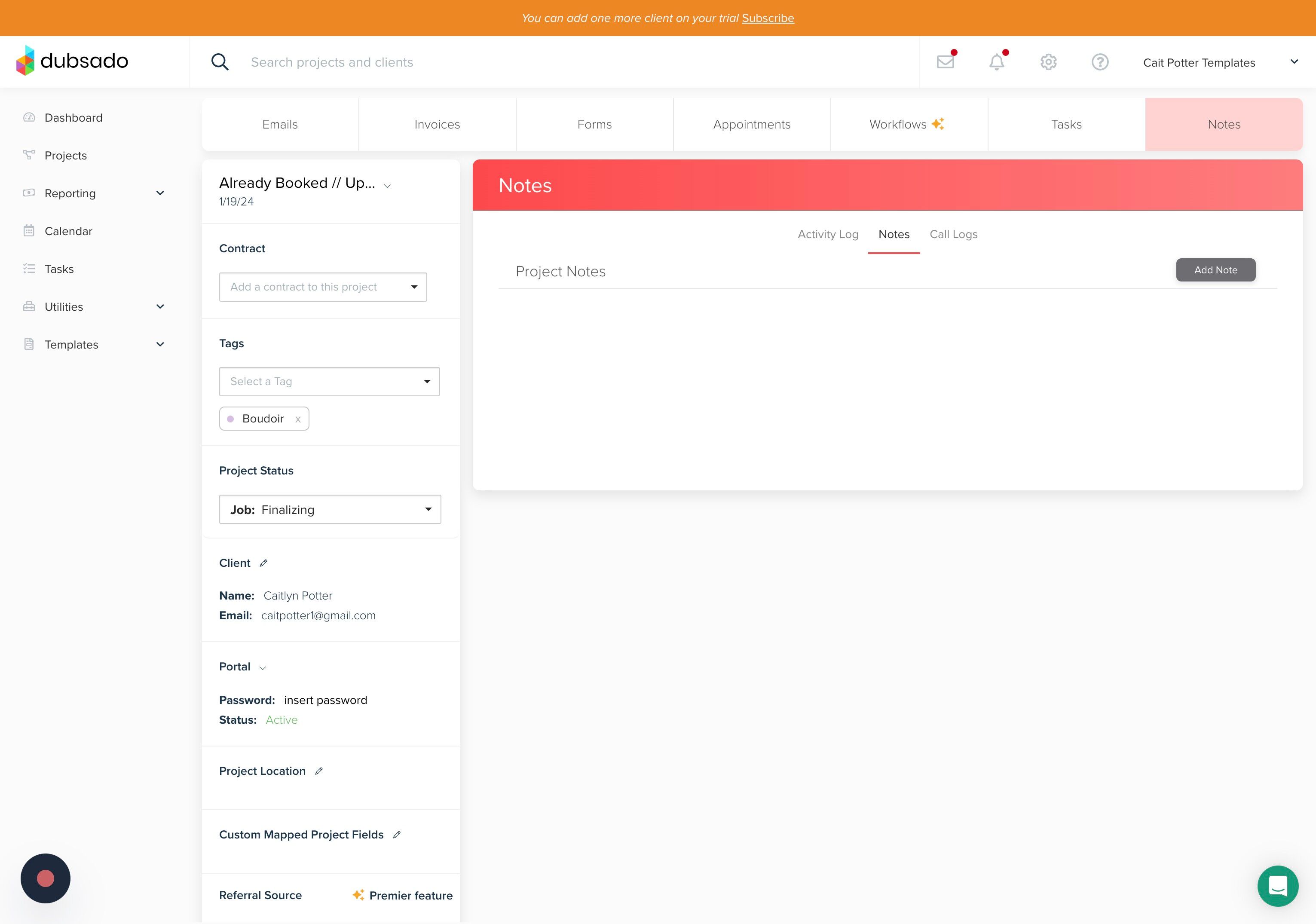The image size is (1316, 924).
Task: Open the Job Finalizing status dropdown
Action: click(x=330, y=509)
